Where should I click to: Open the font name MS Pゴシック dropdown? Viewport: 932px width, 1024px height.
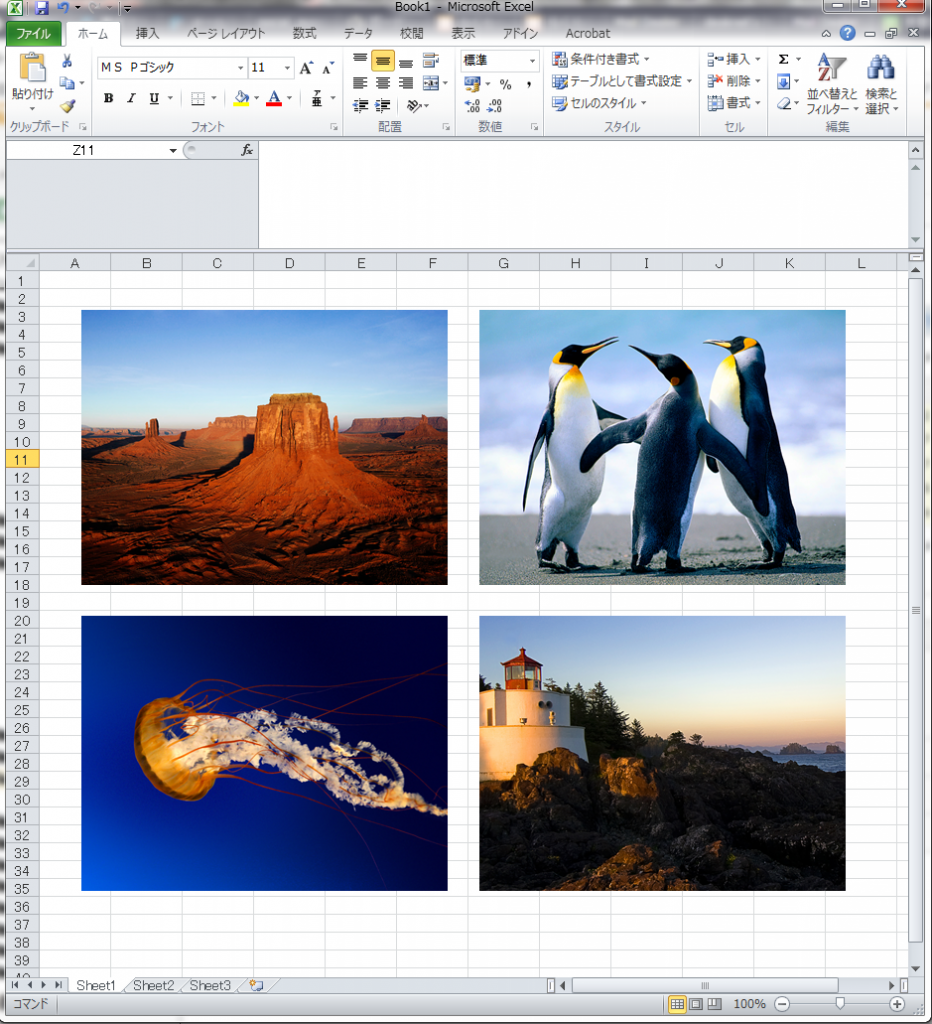(240, 68)
